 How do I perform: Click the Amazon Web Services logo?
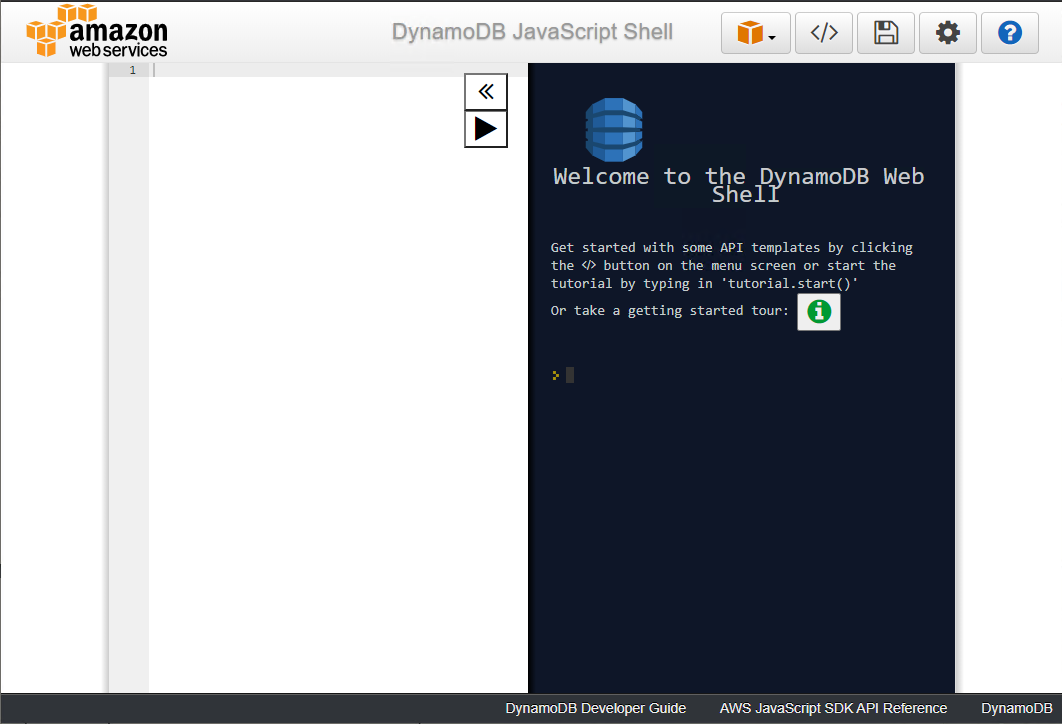(97, 31)
